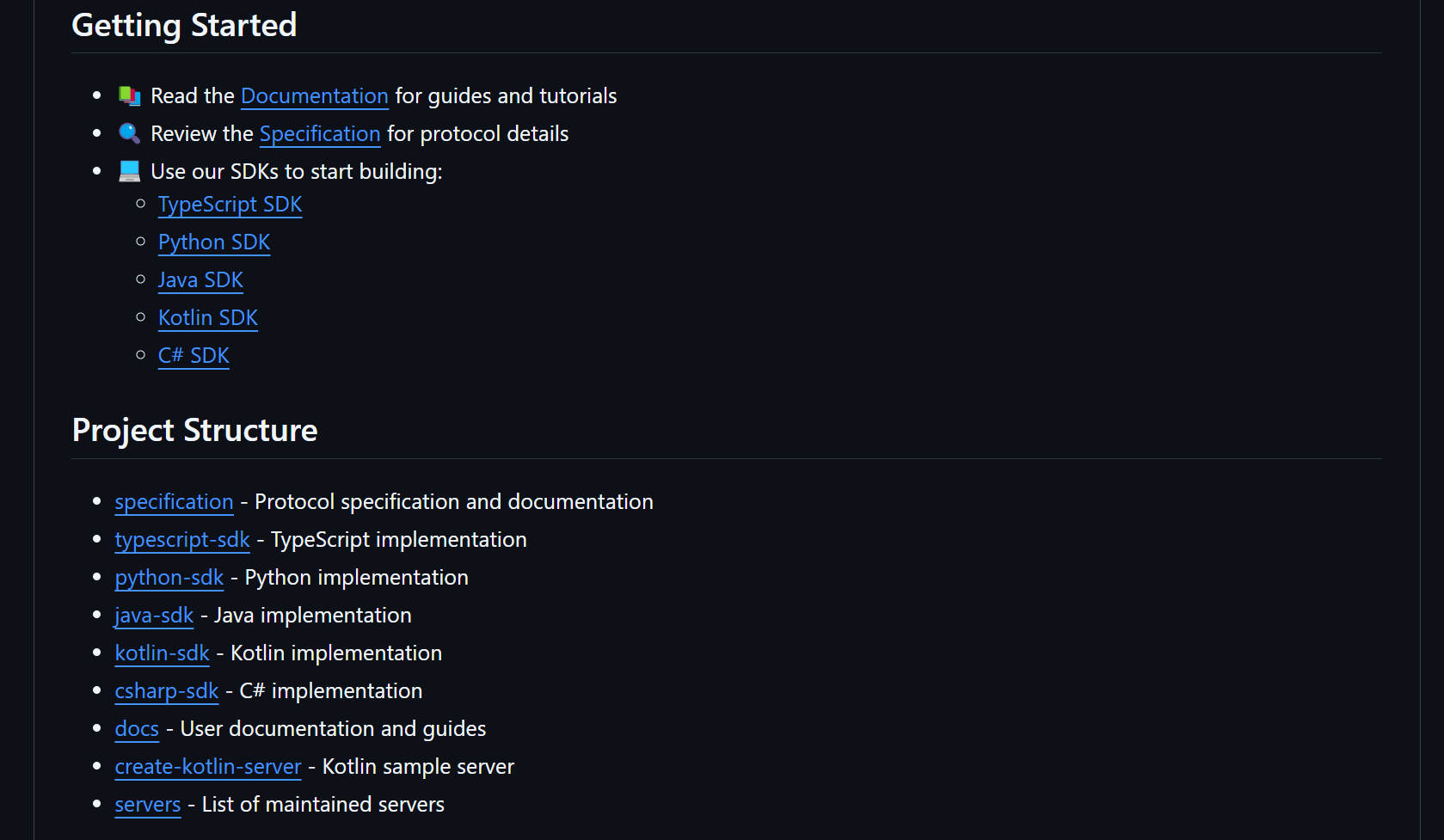Open the specification repository link

(175, 502)
